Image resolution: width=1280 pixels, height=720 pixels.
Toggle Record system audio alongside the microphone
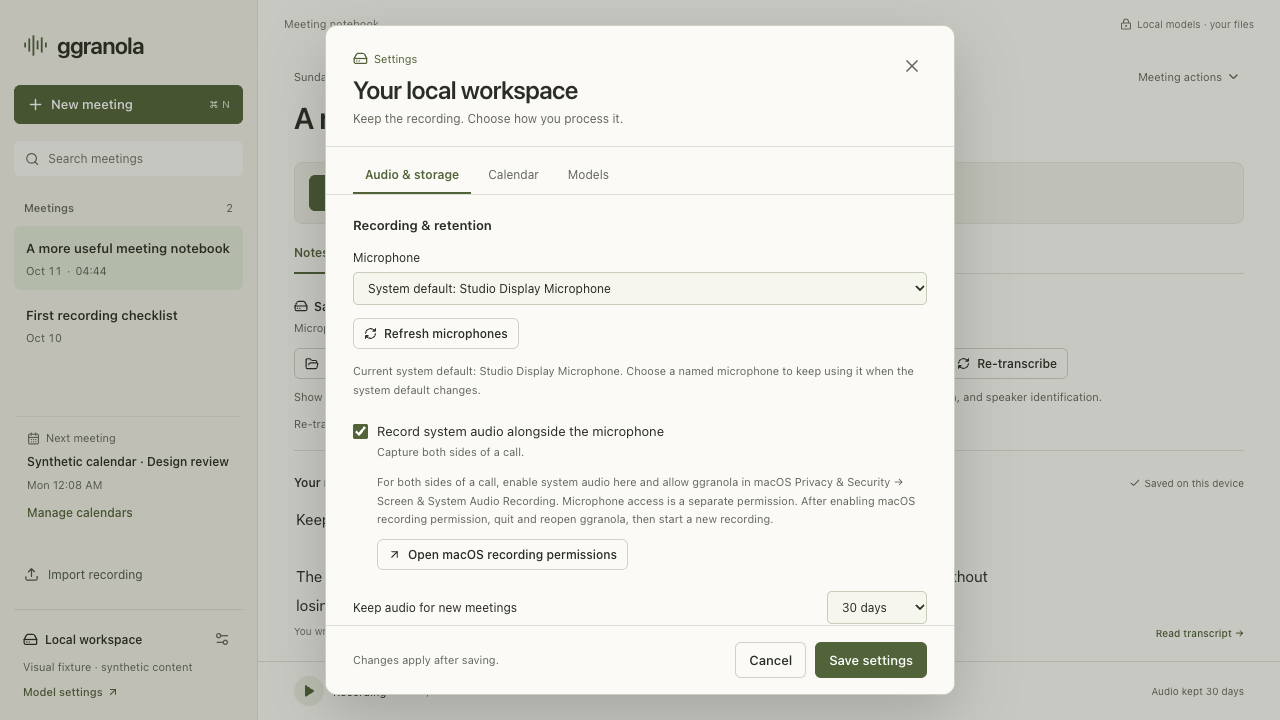[x=360, y=431]
